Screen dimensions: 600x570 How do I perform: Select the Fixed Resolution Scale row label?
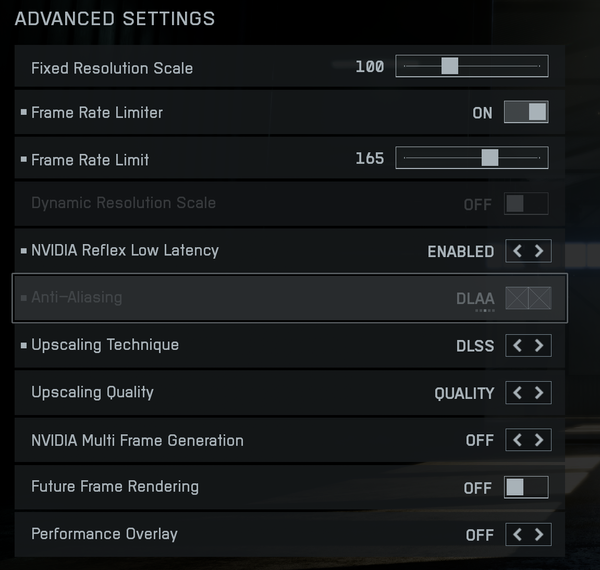coord(112,68)
